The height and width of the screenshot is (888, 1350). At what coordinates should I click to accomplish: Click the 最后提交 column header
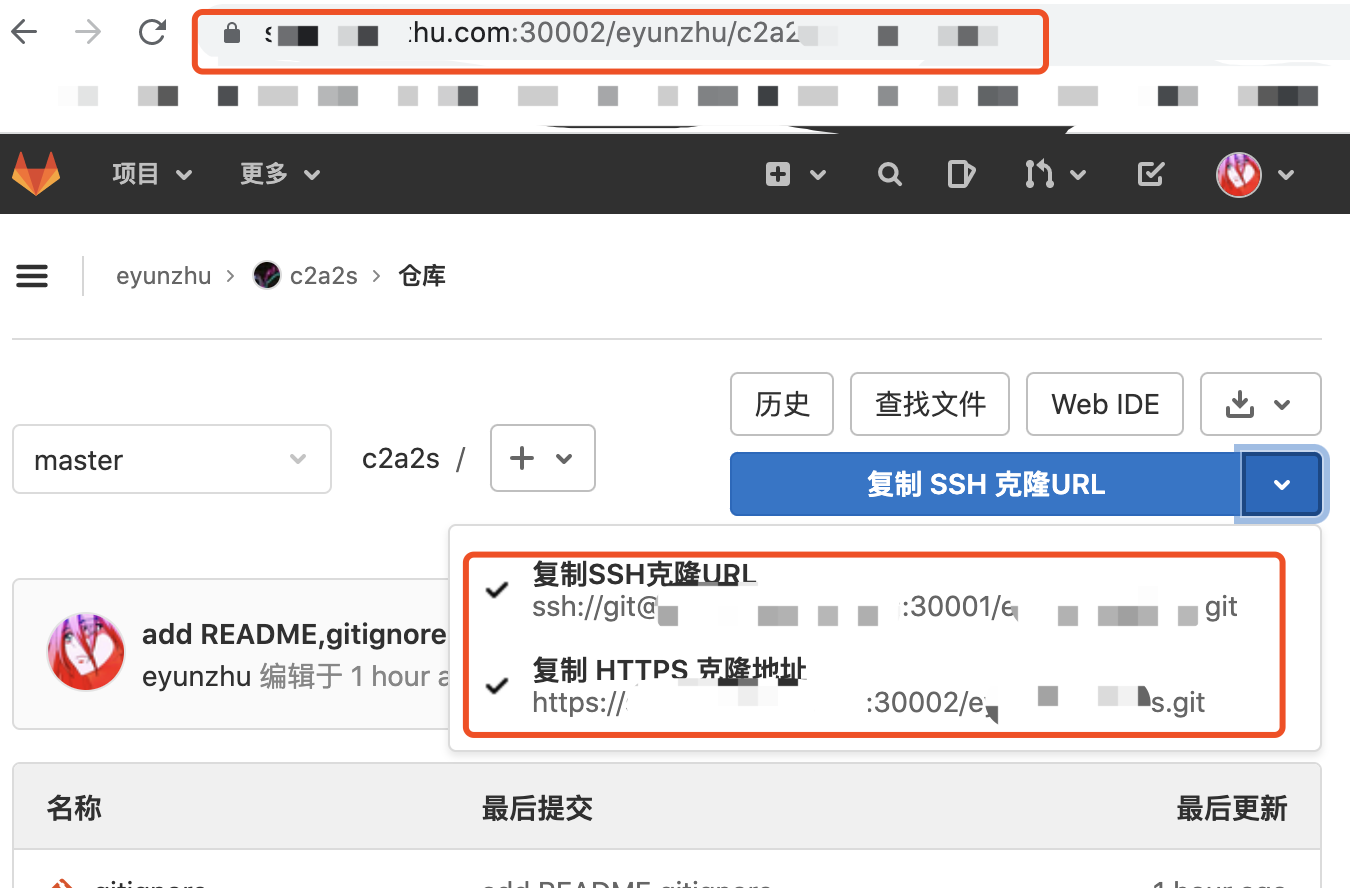point(537,808)
